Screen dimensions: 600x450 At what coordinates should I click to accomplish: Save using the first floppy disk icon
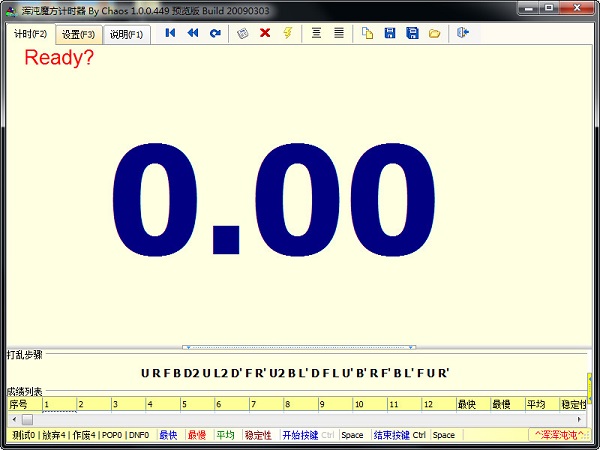389,33
